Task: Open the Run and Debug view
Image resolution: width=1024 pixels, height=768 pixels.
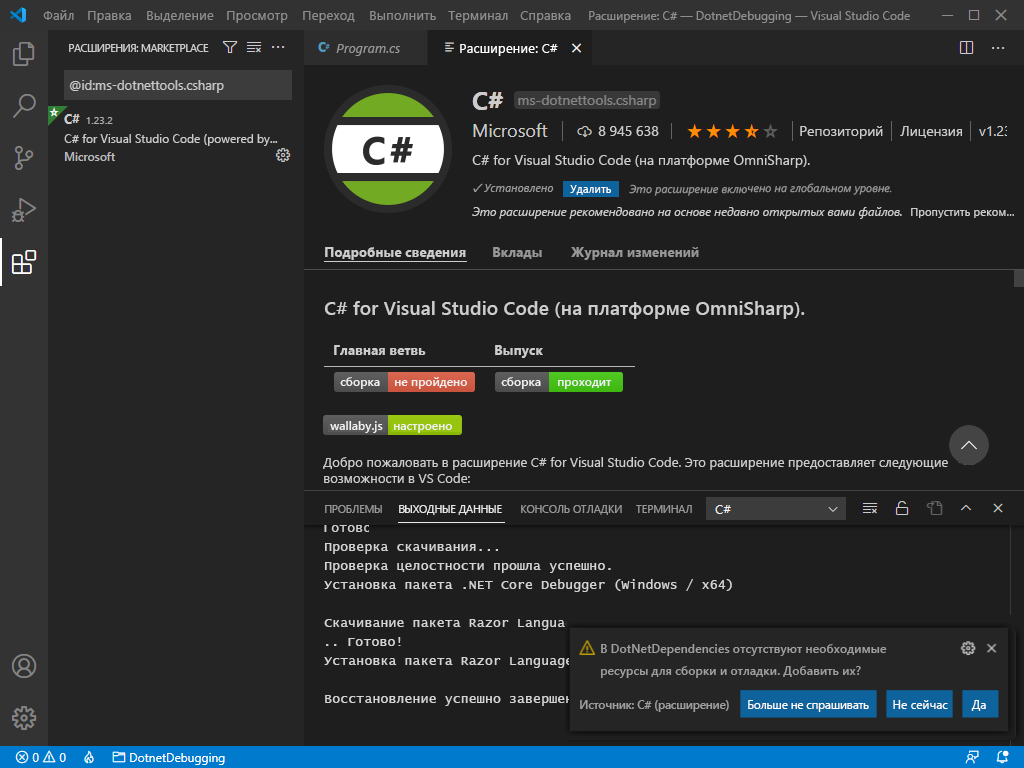Action: (x=24, y=210)
